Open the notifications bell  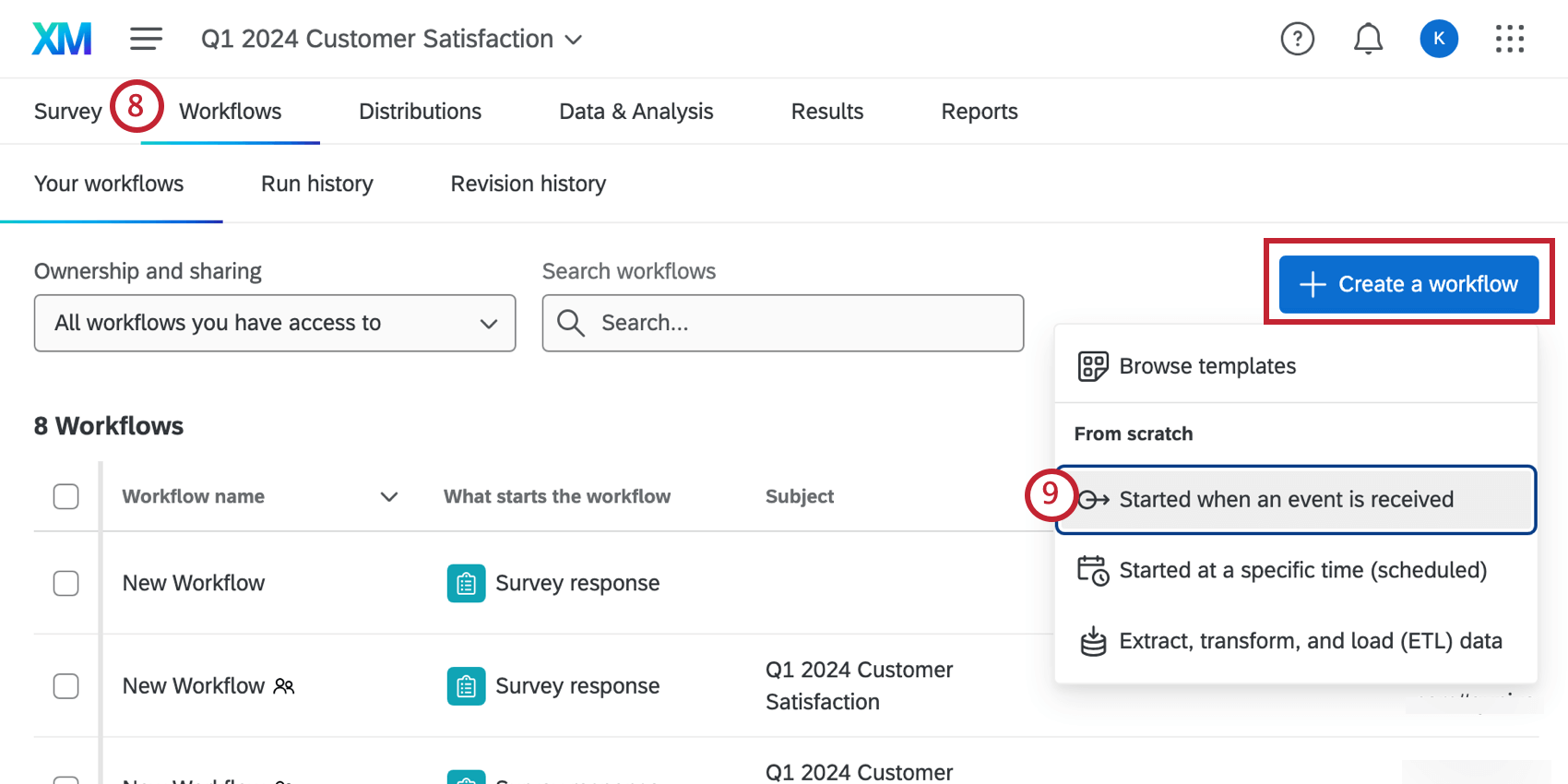tap(1368, 39)
